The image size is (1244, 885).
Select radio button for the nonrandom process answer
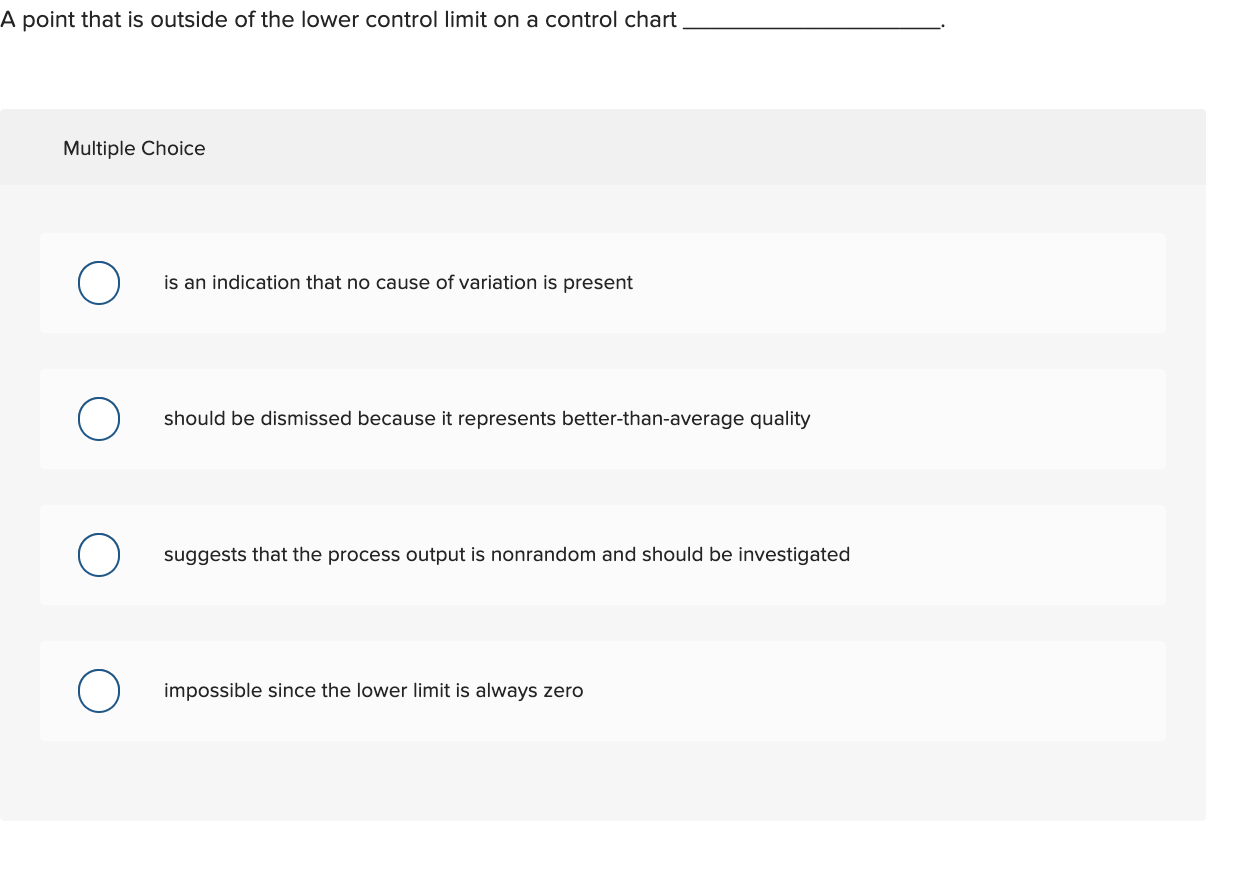click(98, 555)
